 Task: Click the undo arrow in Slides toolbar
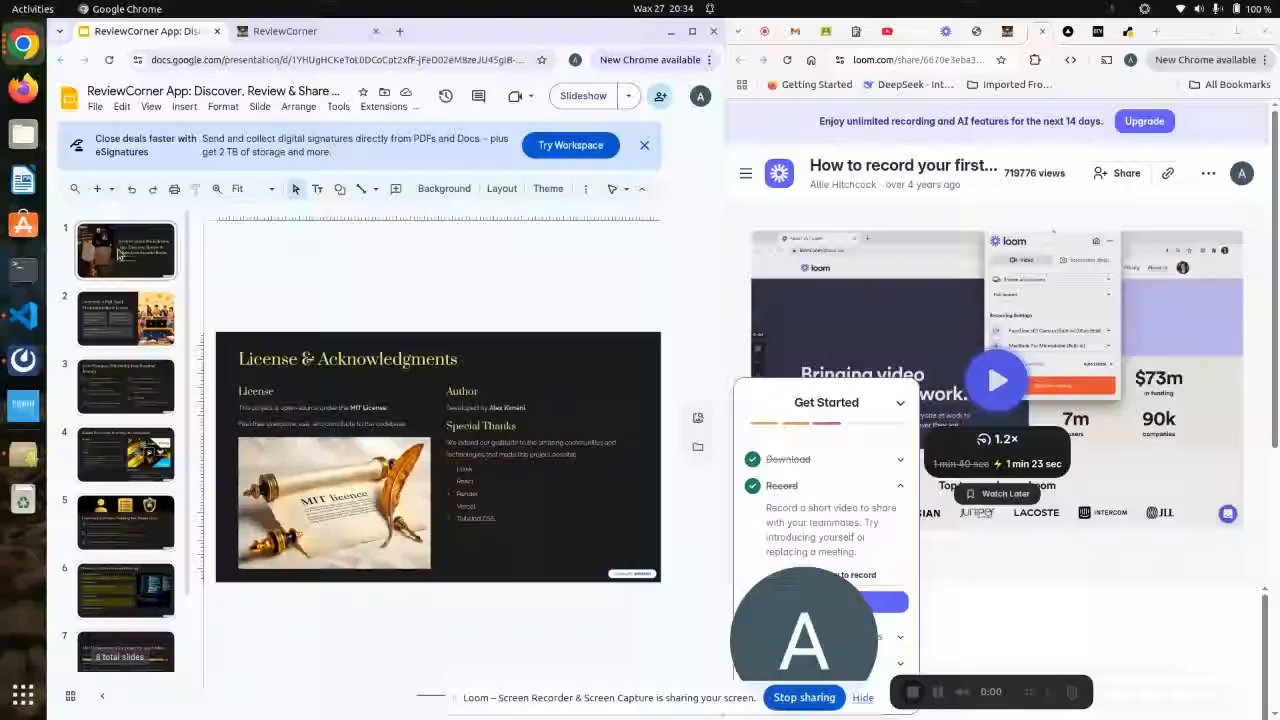[131, 189]
